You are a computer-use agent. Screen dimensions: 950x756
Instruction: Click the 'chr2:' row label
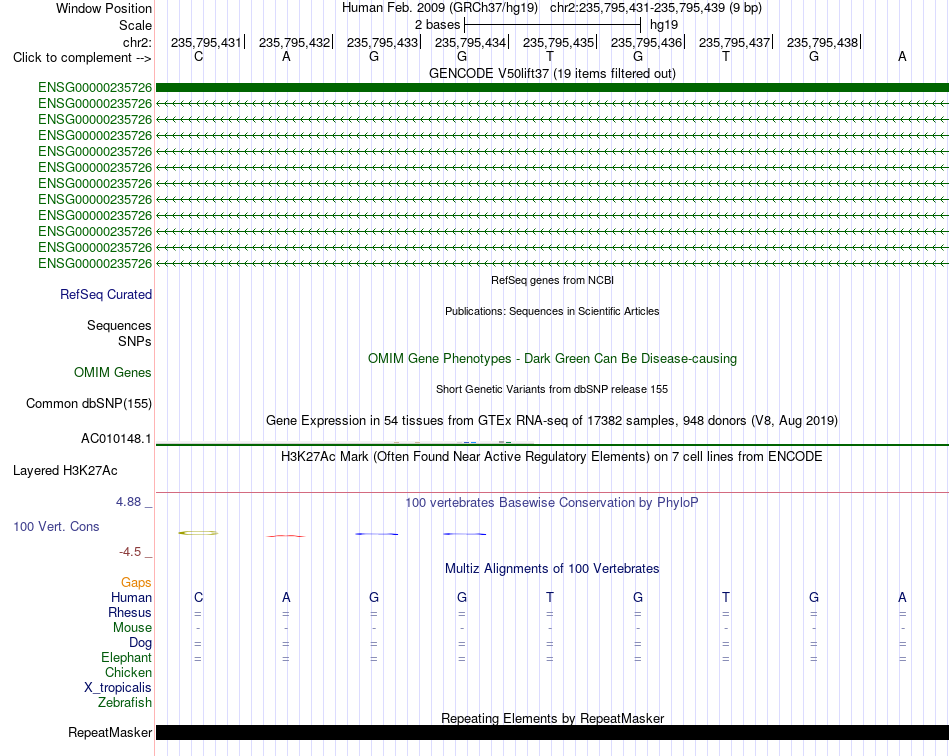point(137,42)
